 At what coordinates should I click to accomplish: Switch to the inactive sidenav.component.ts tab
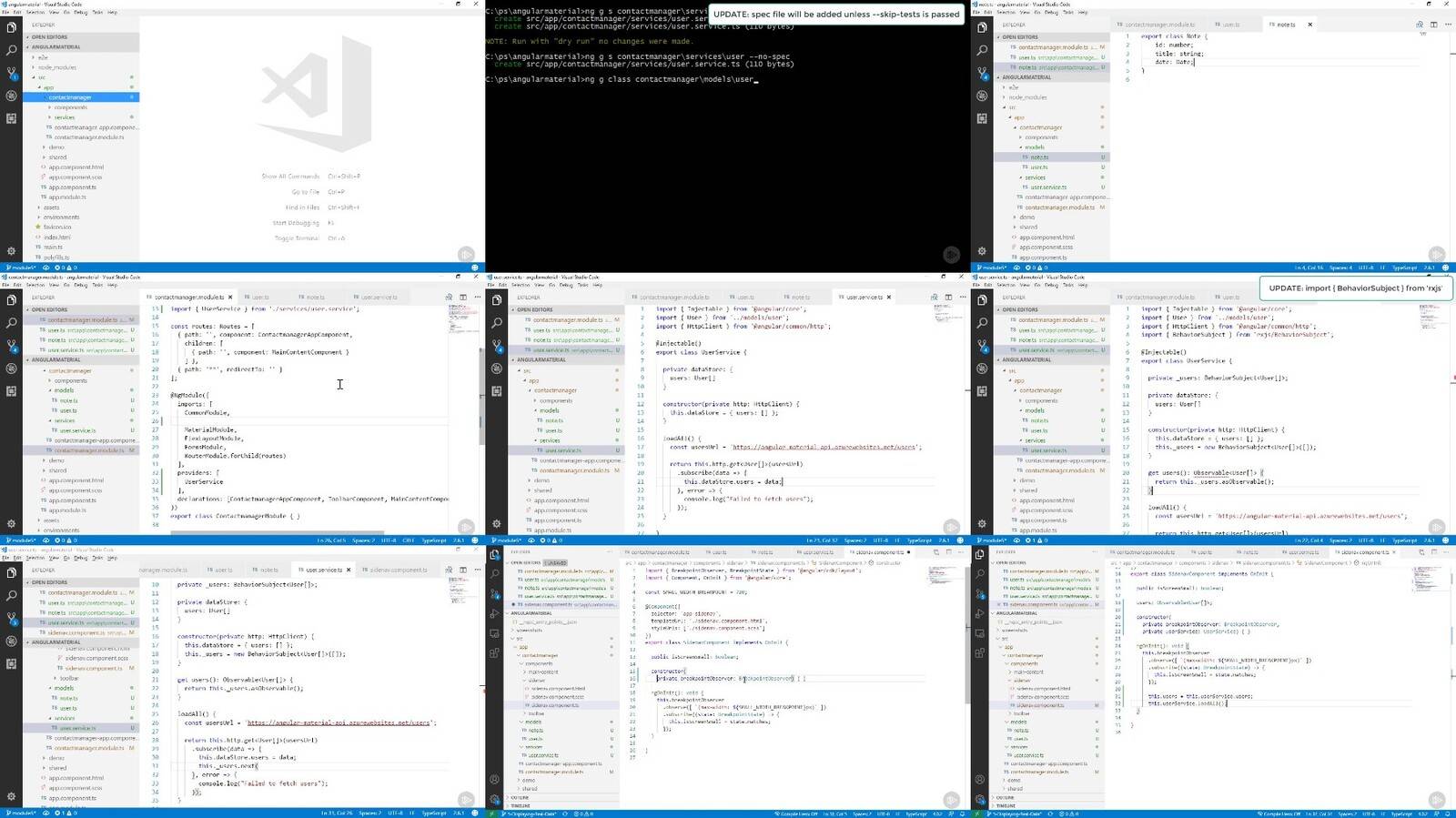[x=399, y=570]
